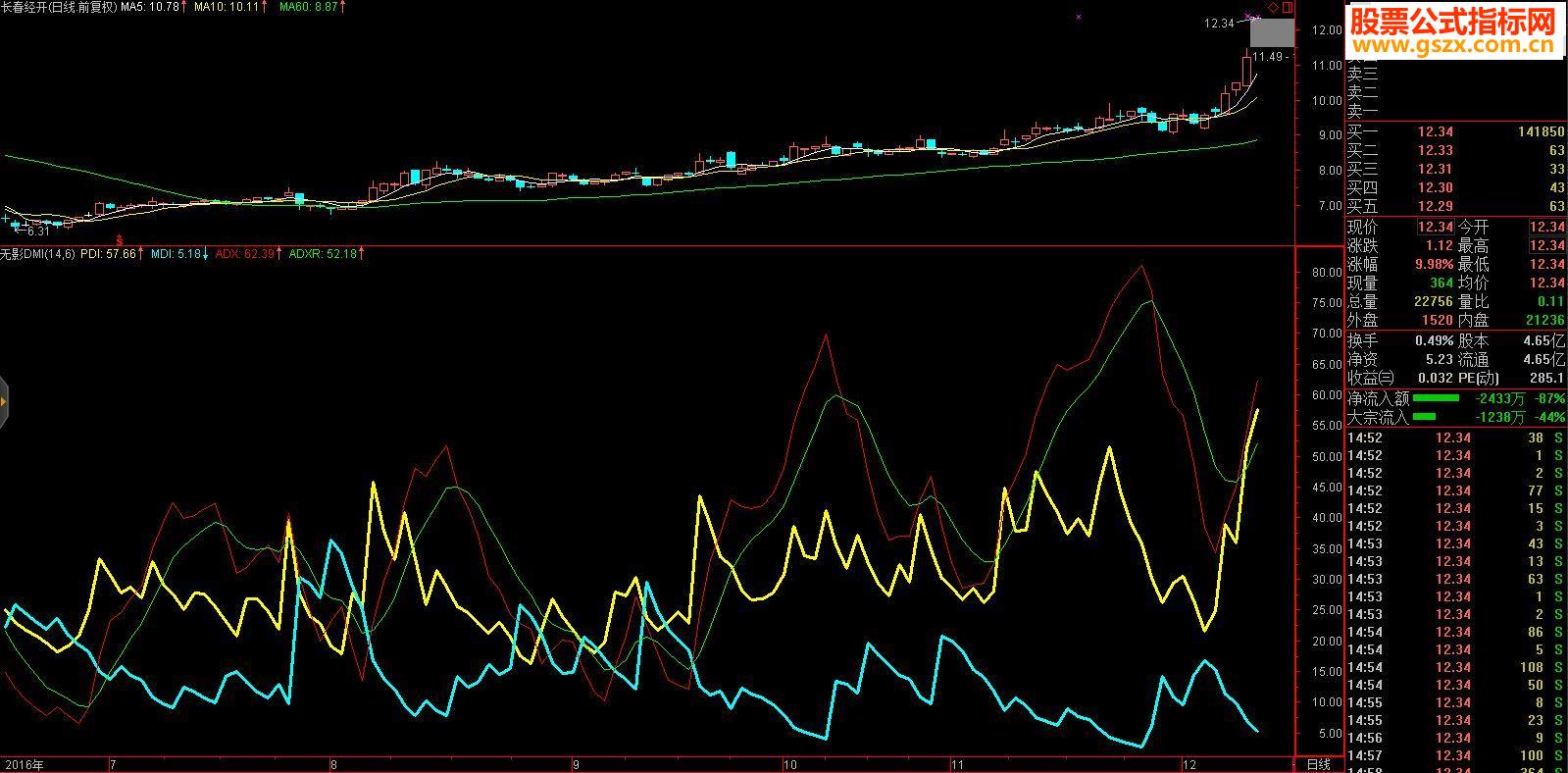Screen dimensions: 1568x773
Task: Click the red diamond icon at chart top-right
Action: [1274, 7]
